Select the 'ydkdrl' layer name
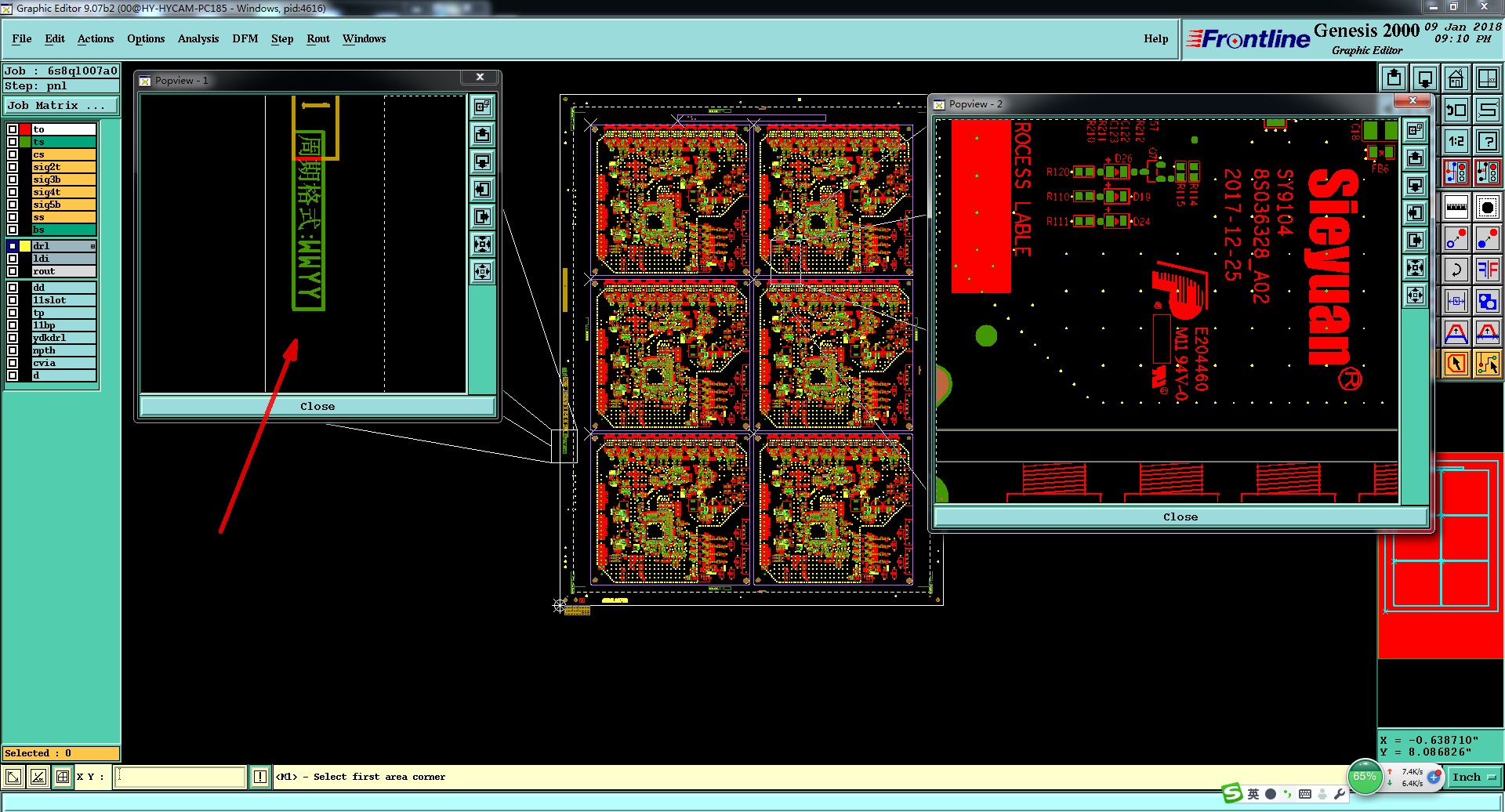Image resolution: width=1505 pixels, height=812 pixels. pyautogui.click(x=63, y=338)
